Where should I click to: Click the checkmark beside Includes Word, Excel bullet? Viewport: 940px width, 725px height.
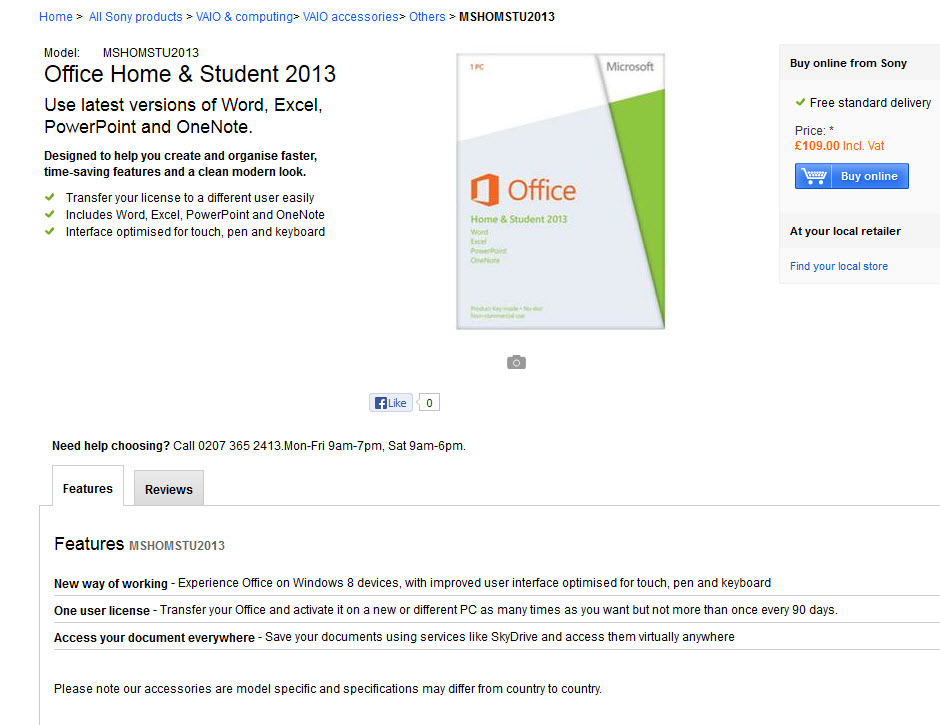(50, 214)
